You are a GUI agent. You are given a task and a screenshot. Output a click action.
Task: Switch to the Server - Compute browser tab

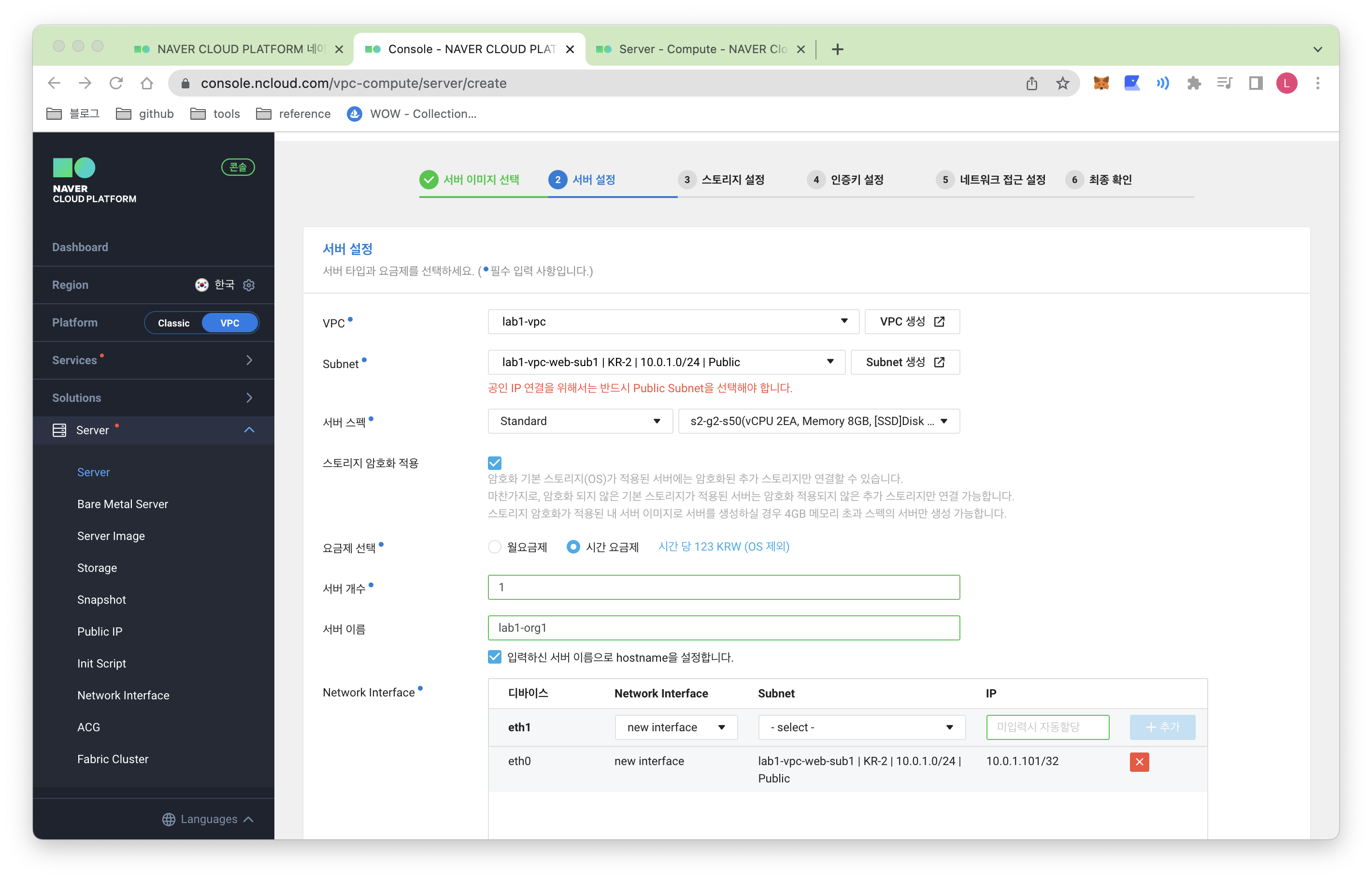click(702, 49)
